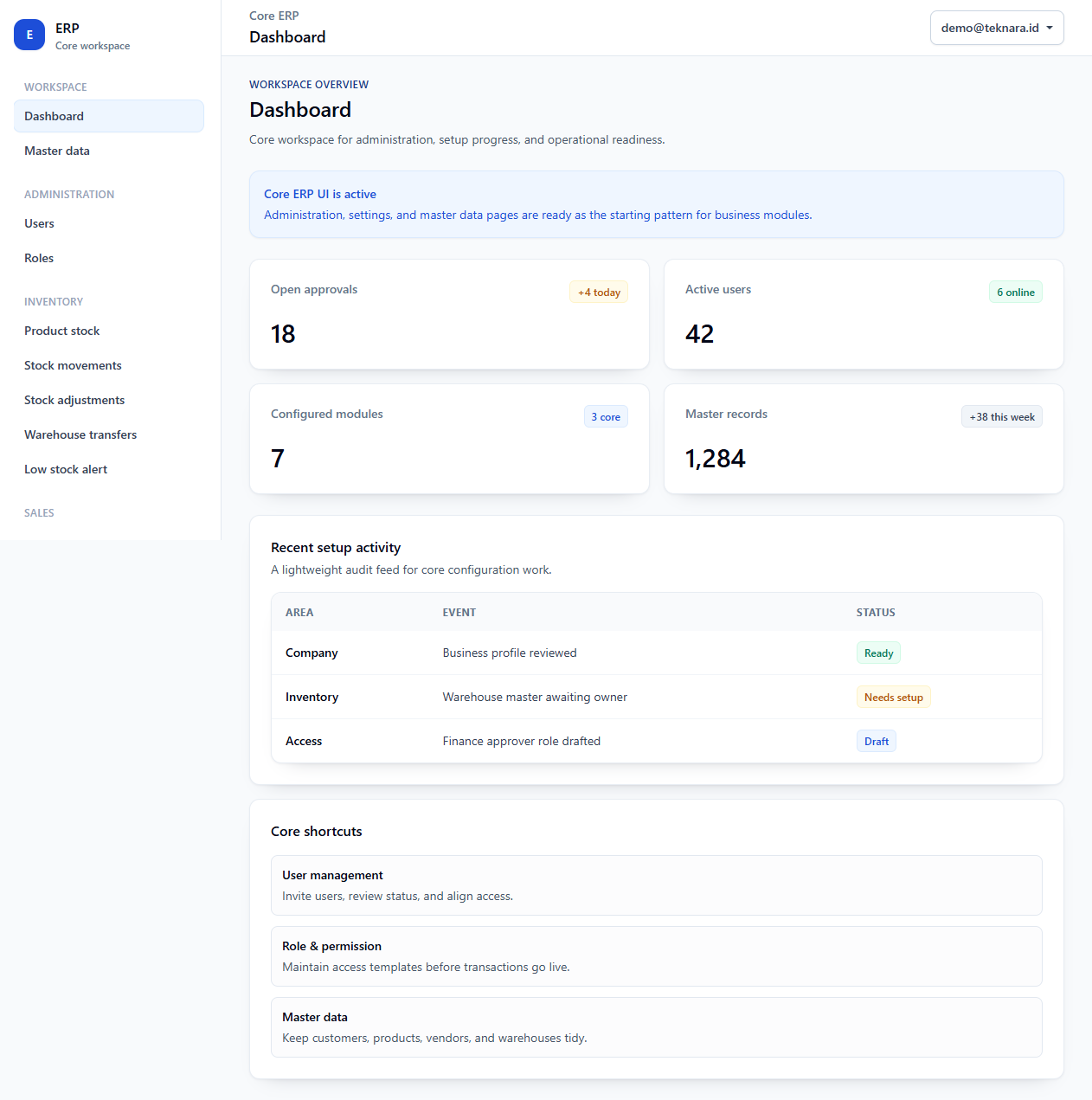
Task: Click the STATUS column header
Action: point(876,613)
